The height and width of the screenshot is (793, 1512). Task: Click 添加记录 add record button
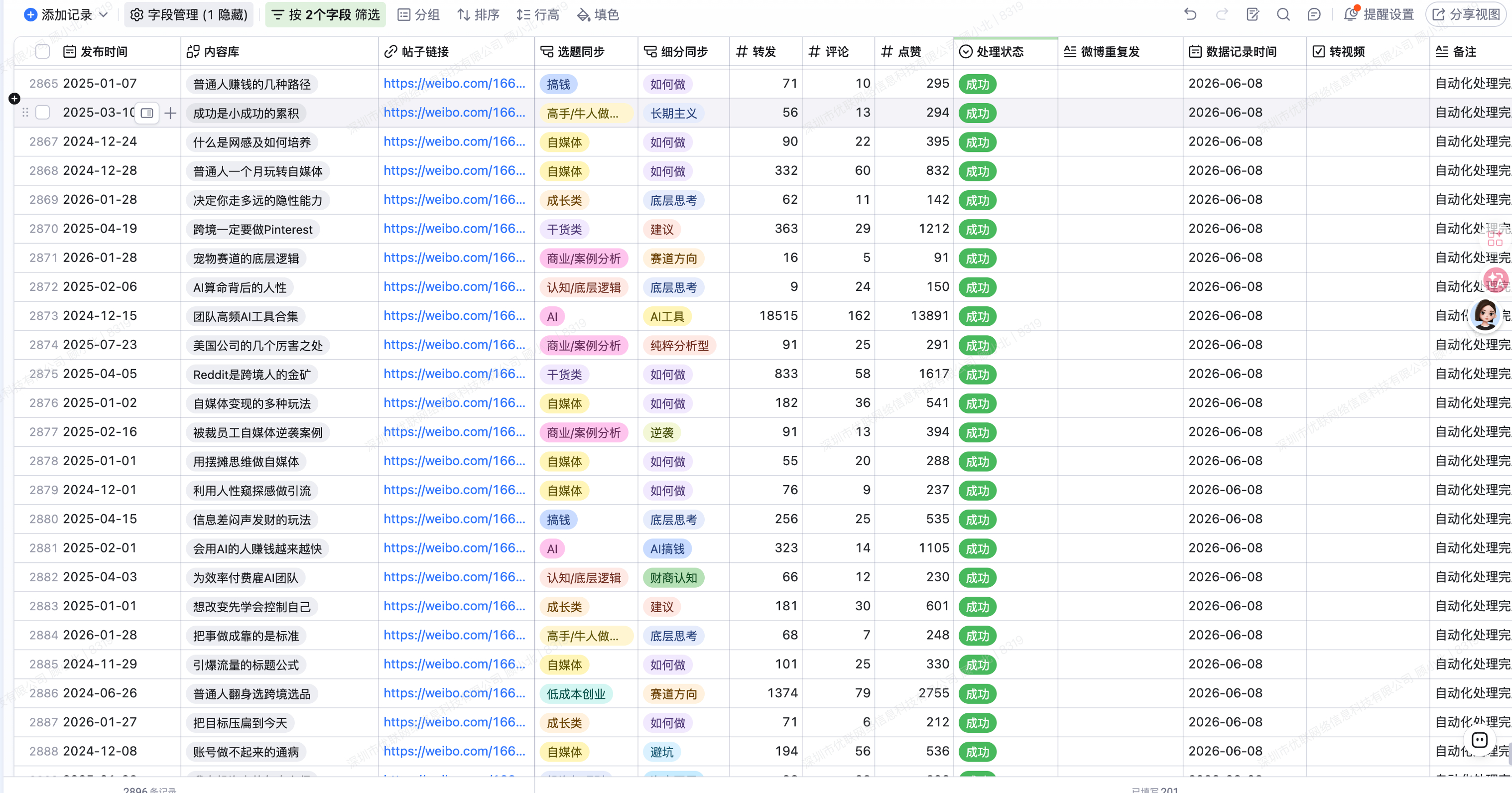point(58,14)
